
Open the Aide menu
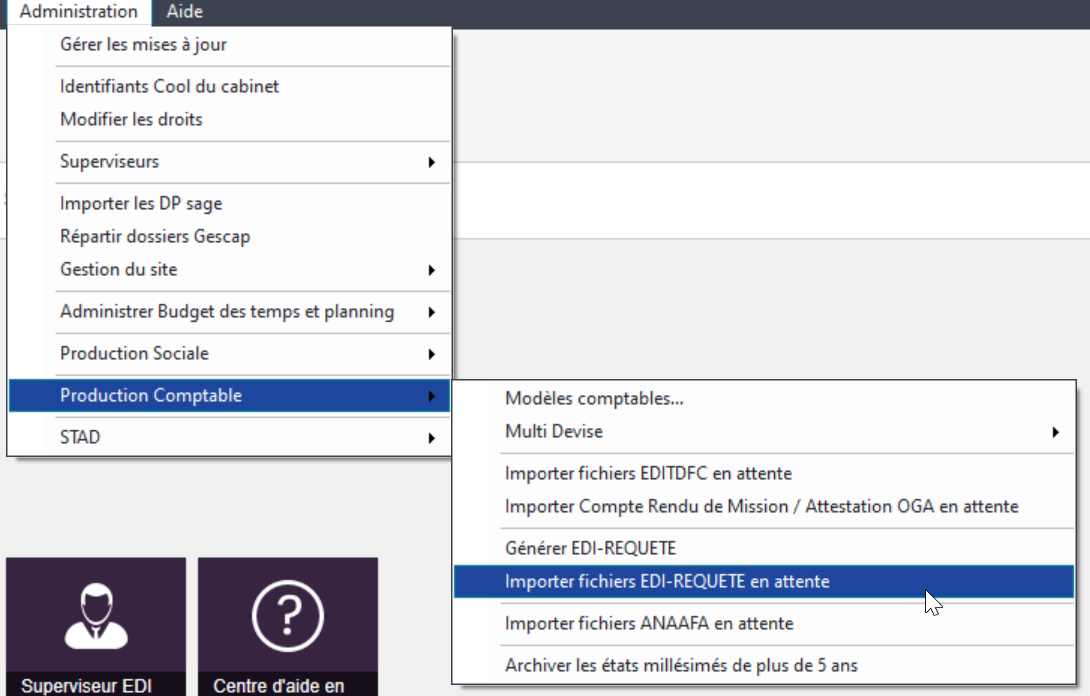[185, 12]
